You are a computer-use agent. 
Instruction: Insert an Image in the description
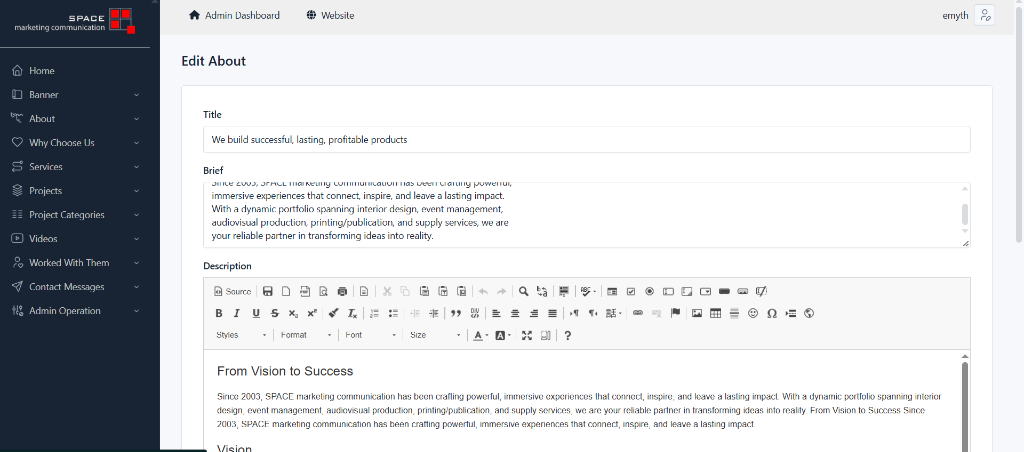pyautogui.click(x=697, y=314)
